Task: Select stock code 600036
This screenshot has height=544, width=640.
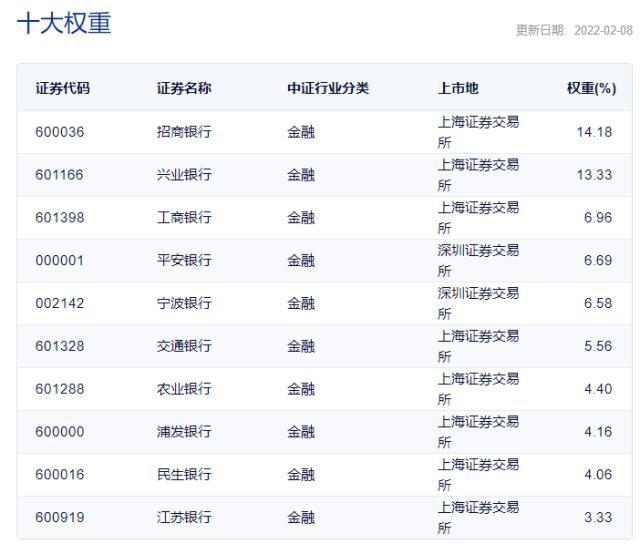Action: tap(60, 132)
